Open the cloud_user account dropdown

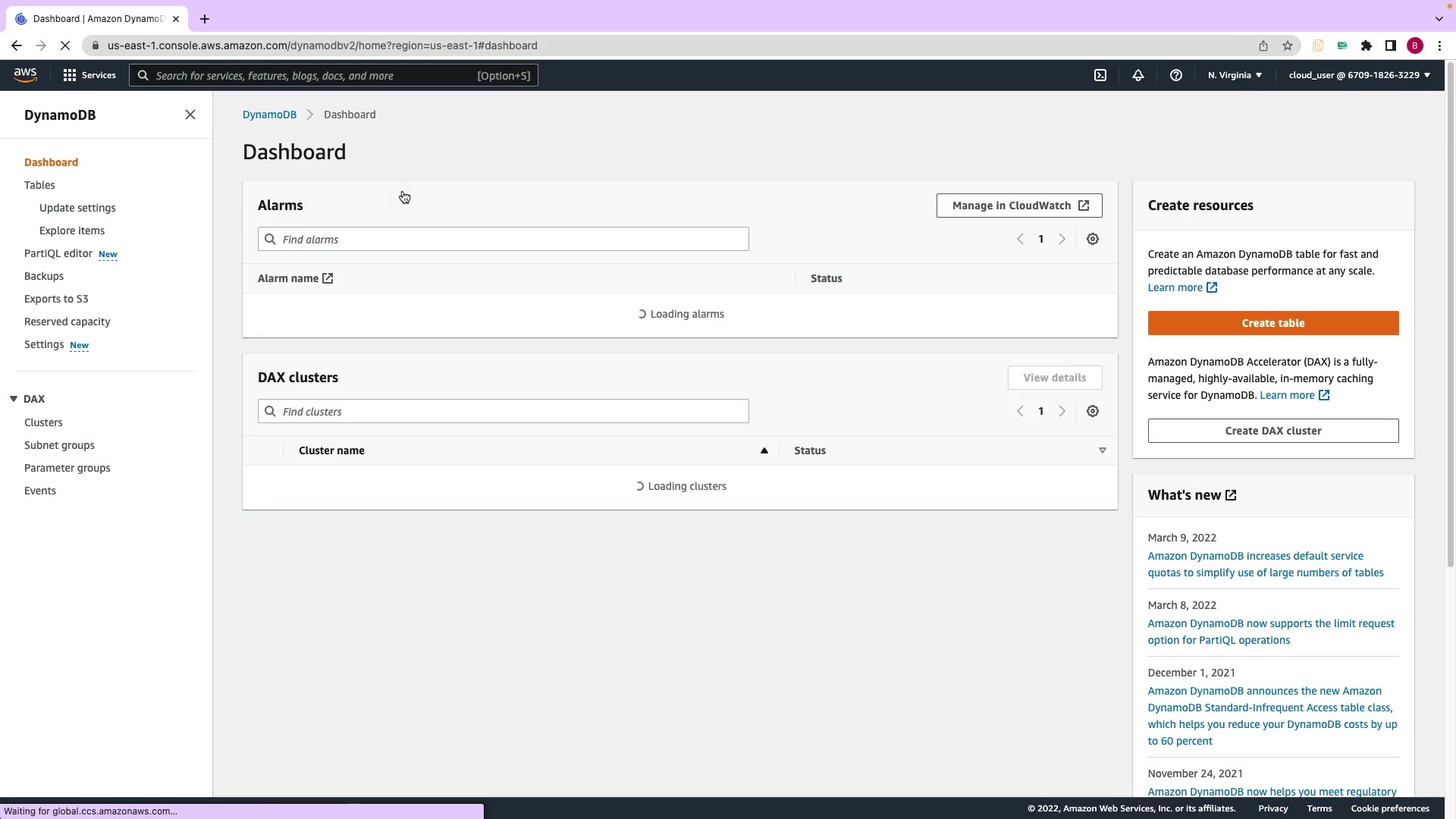1359,75
